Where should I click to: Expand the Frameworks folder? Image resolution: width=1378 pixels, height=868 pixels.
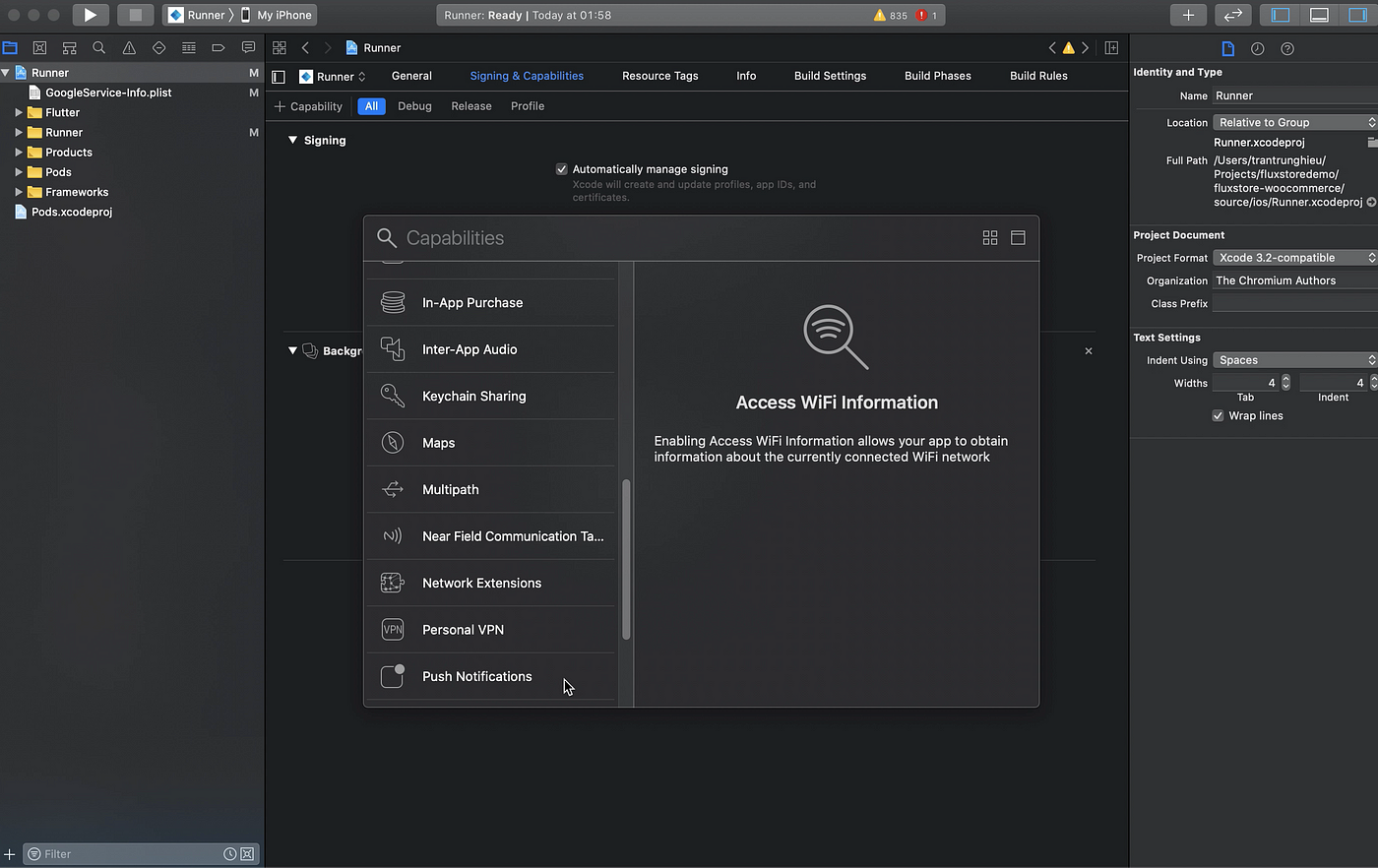[x=19, y=192]
